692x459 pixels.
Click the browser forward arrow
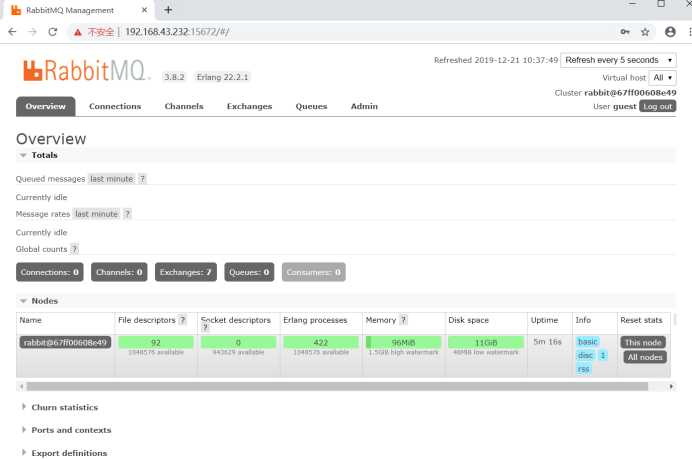[32, 32]
